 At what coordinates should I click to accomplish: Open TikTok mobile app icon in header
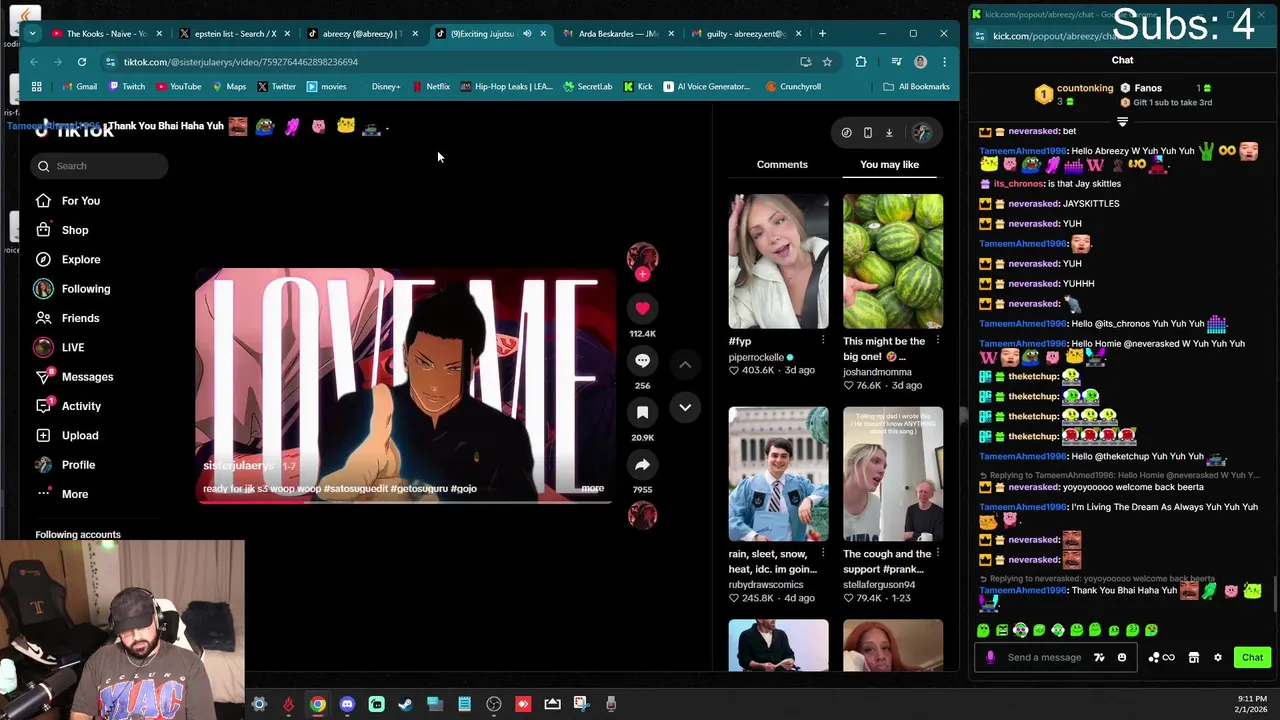(867, 132)
